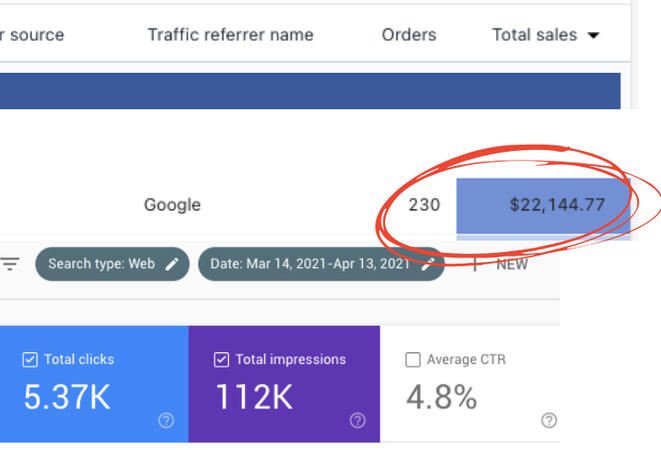Click the $22,144.77 total sales bar

click(x=556, y=205)
